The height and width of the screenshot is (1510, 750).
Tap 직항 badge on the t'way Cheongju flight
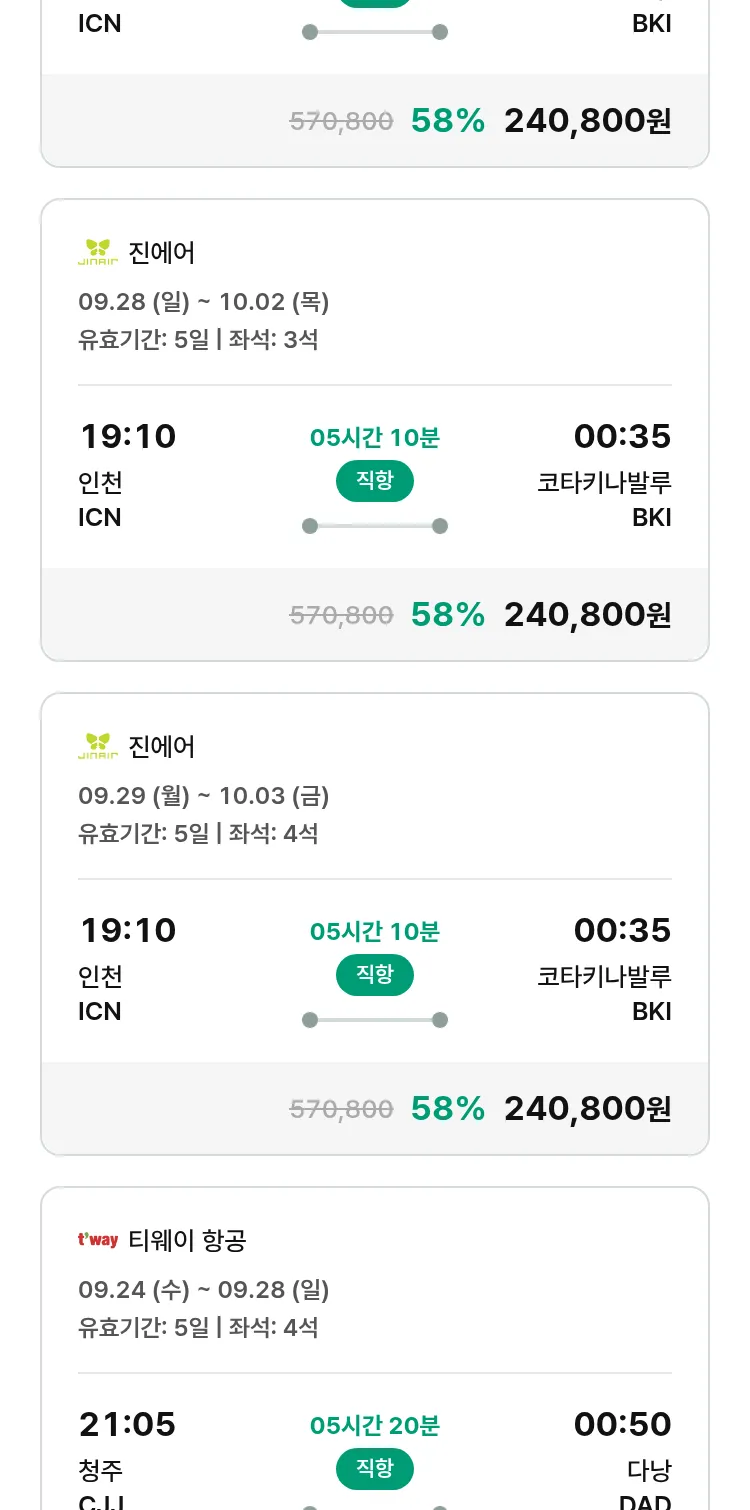click(x=374, y=1469)
